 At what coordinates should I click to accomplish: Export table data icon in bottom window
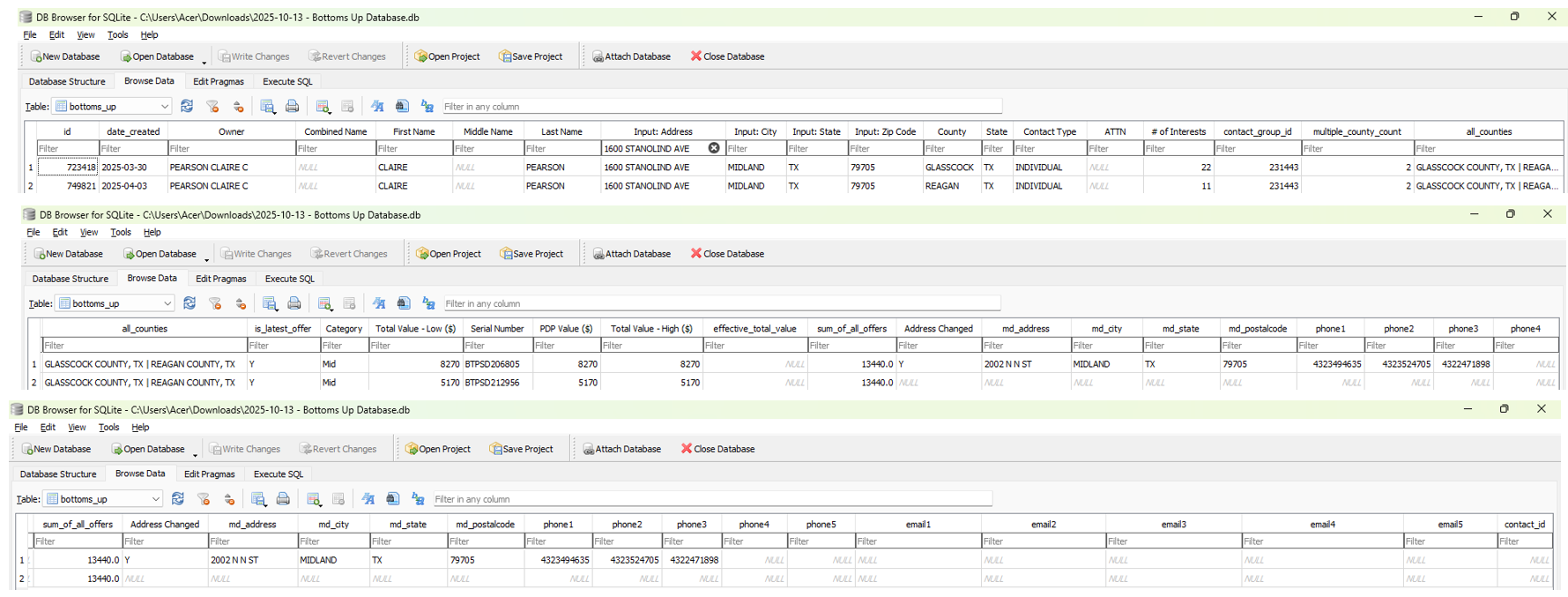pos(258,499)
